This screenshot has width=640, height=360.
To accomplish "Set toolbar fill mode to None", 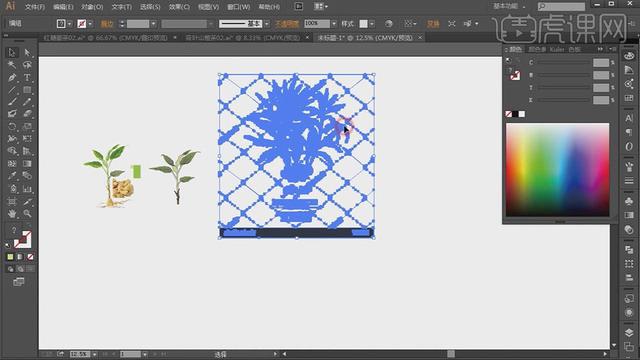I will [x=30, y=257].
